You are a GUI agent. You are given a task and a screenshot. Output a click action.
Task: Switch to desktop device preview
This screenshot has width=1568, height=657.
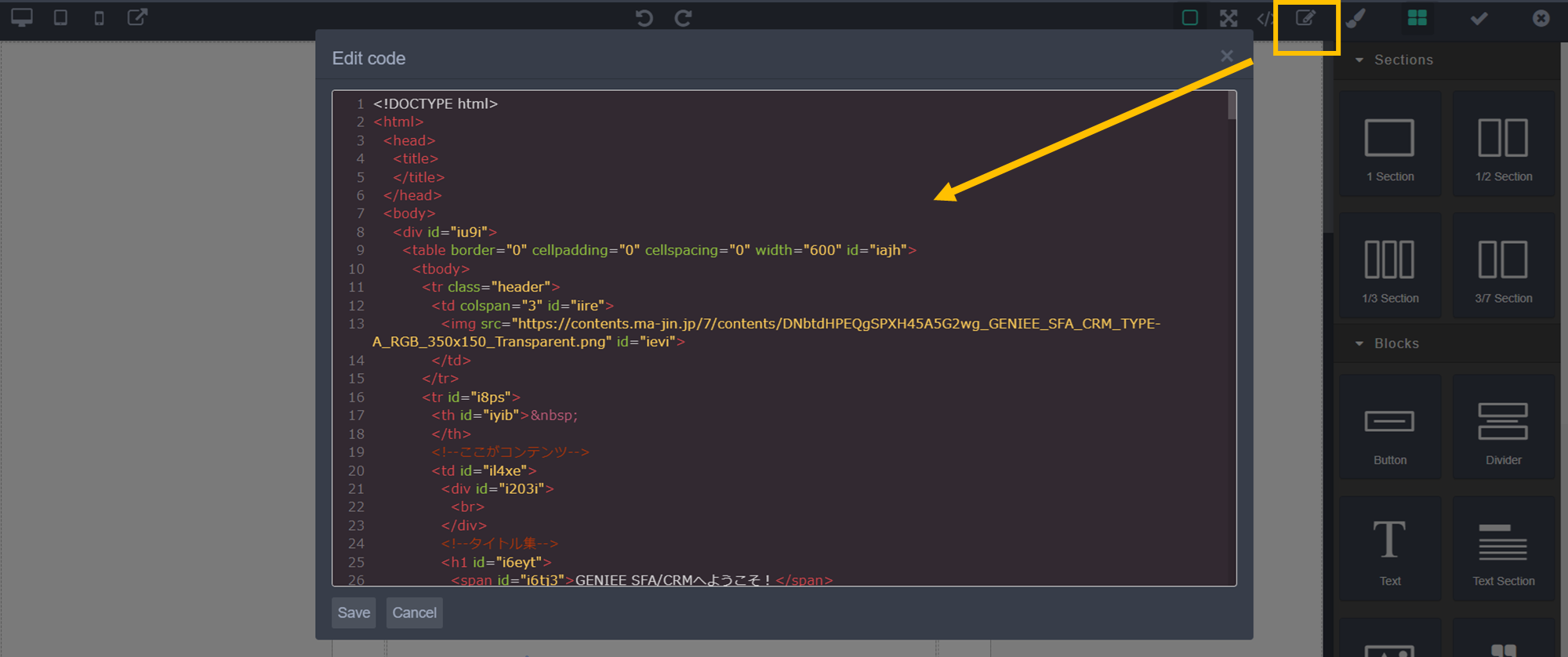(22, 18)
